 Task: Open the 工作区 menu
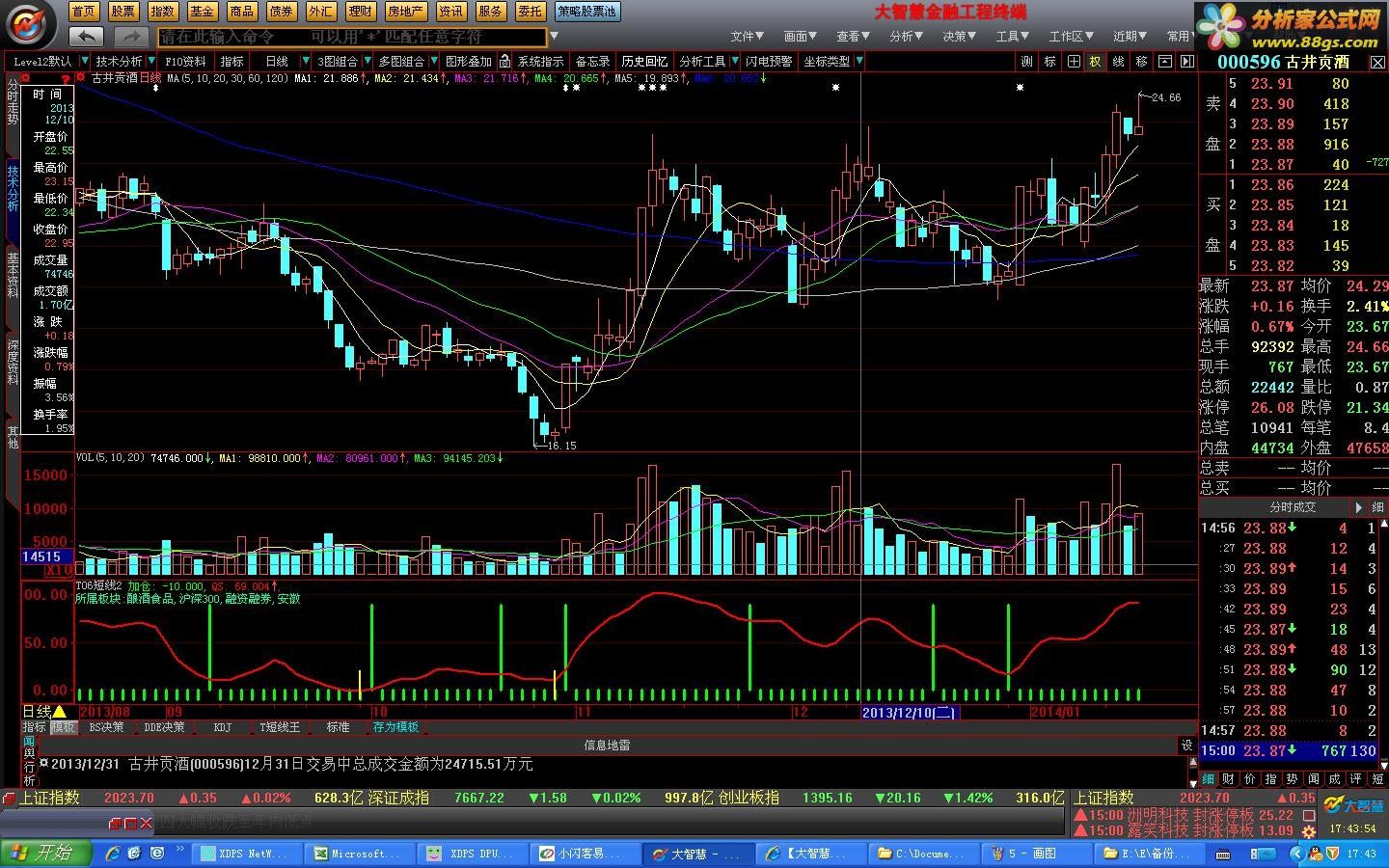coord(1072,36)
